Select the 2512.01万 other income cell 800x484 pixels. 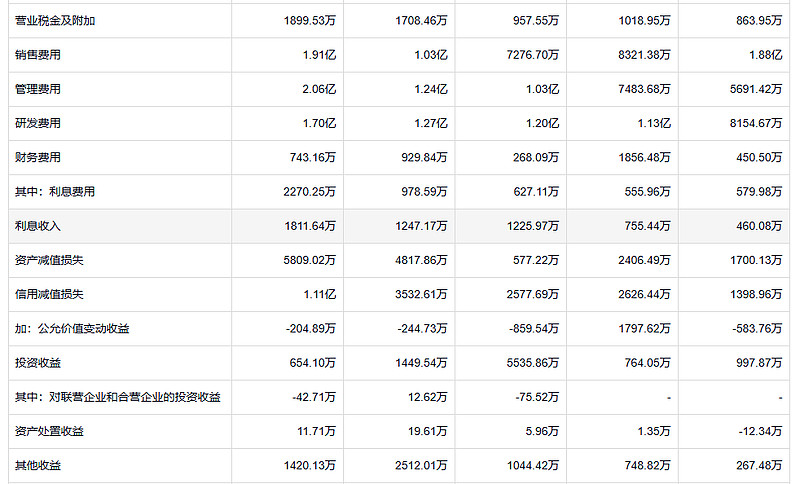coord(421,465)
